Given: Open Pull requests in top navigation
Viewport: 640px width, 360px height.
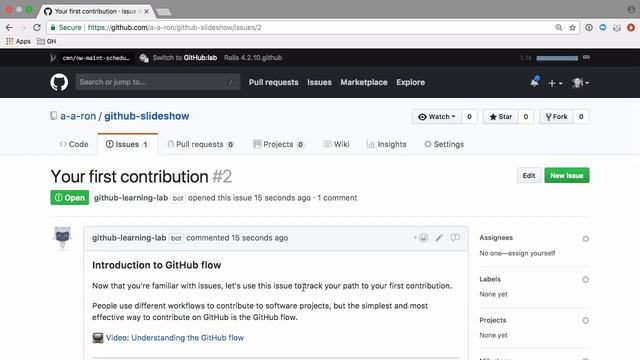Looking at the screenshot, I should click(273, 82).
